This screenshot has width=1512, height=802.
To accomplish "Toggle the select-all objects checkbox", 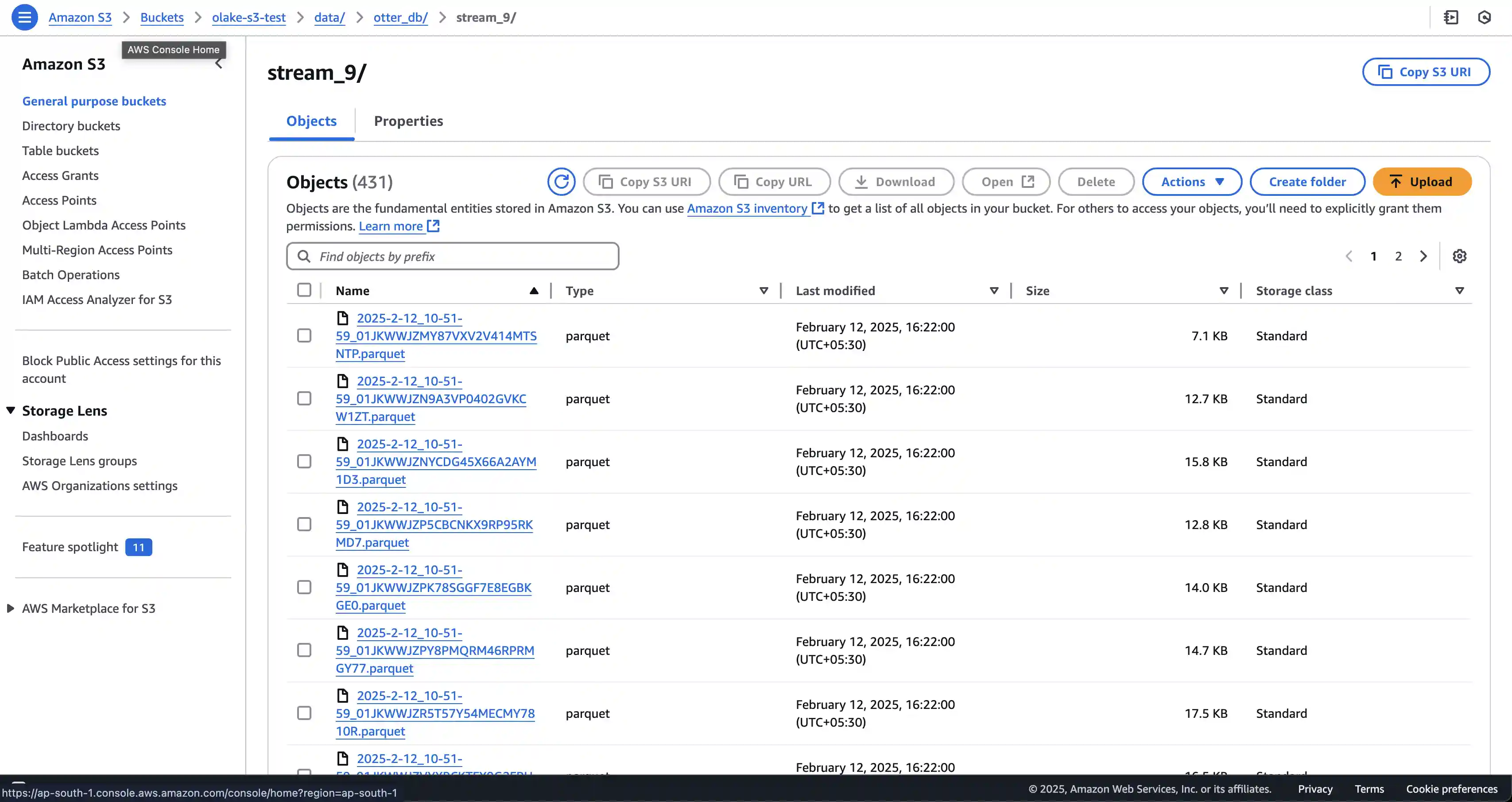I will 304,290.
